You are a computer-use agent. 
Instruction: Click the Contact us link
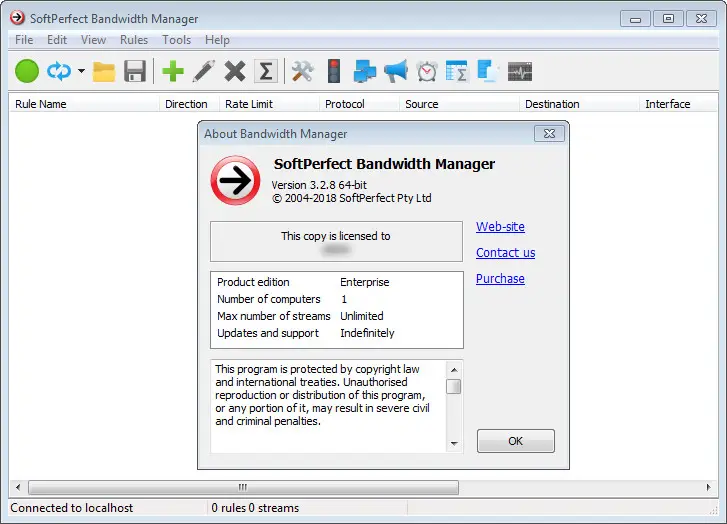505,253
